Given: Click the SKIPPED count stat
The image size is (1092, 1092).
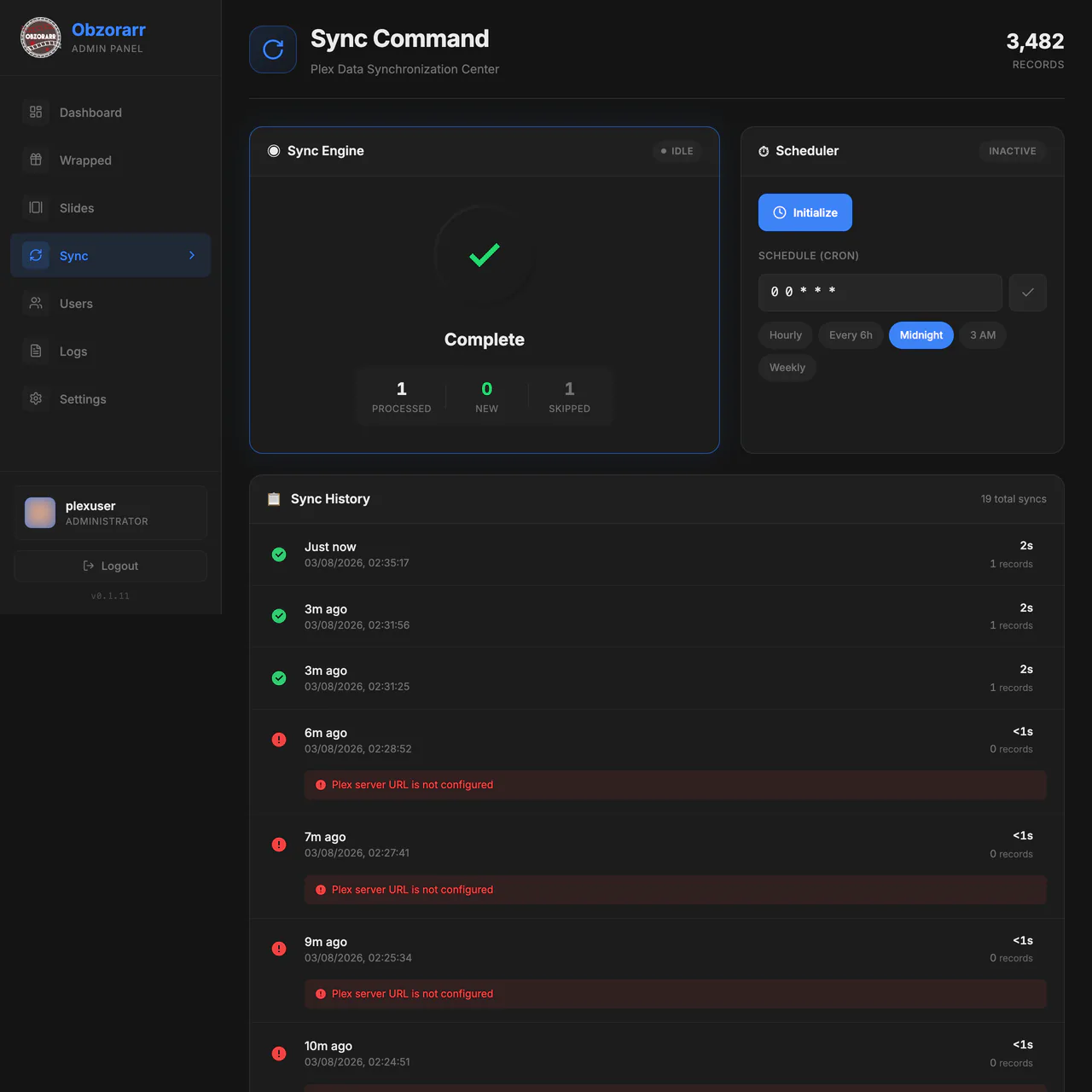Looking at the screenshot, I should click(570, 397).
